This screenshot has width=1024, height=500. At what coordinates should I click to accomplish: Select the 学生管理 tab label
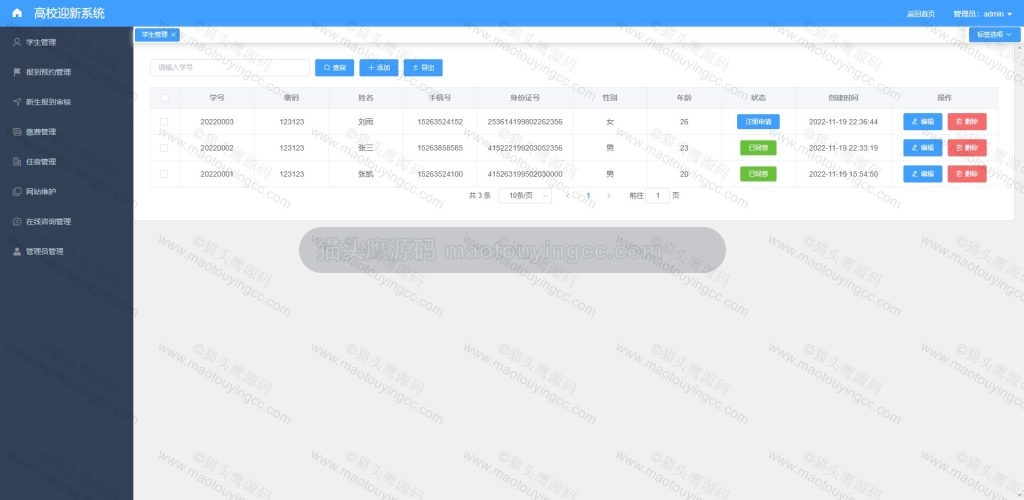pos(155,35)
